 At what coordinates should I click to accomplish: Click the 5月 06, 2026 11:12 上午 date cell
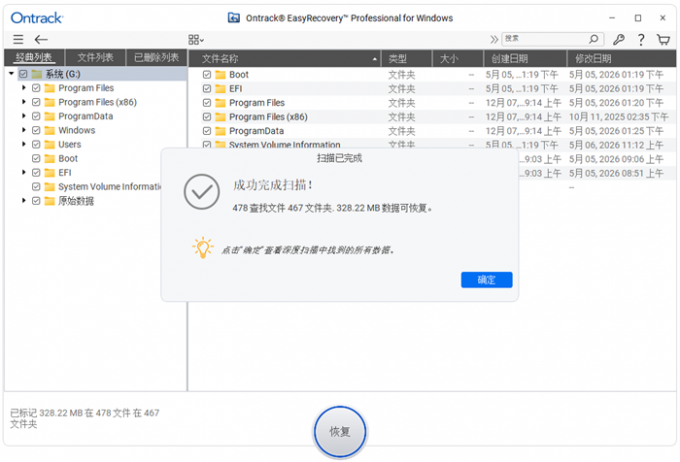[x=616, y=145]
